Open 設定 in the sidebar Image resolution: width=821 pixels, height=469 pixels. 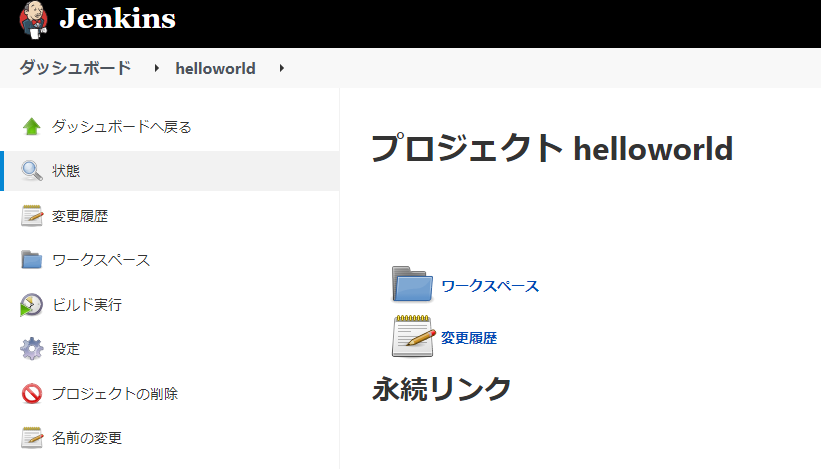point(66,349)
